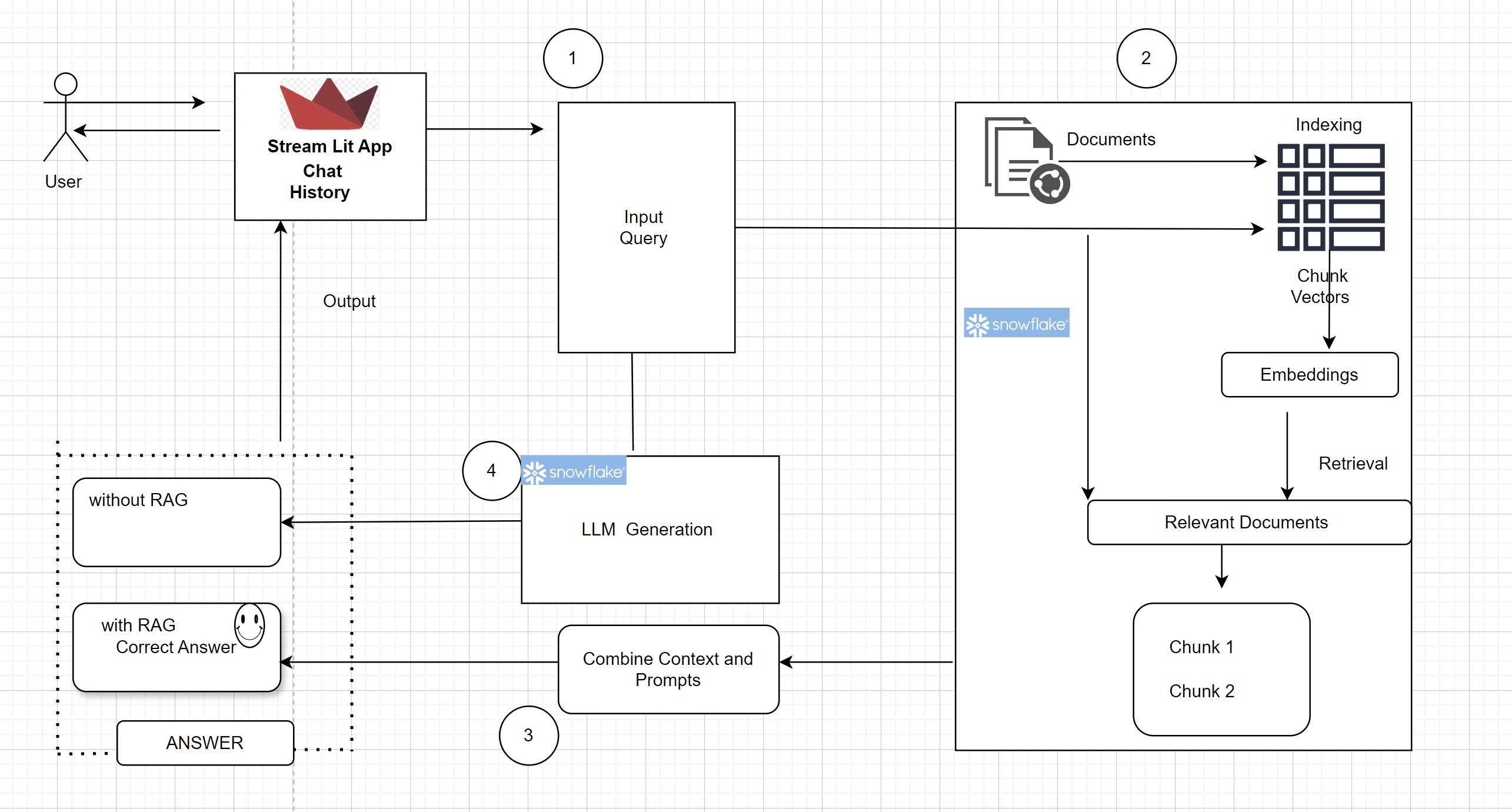Click the circled number 3 marker
The image size is (1512, 812).
[x=528, y=735]
